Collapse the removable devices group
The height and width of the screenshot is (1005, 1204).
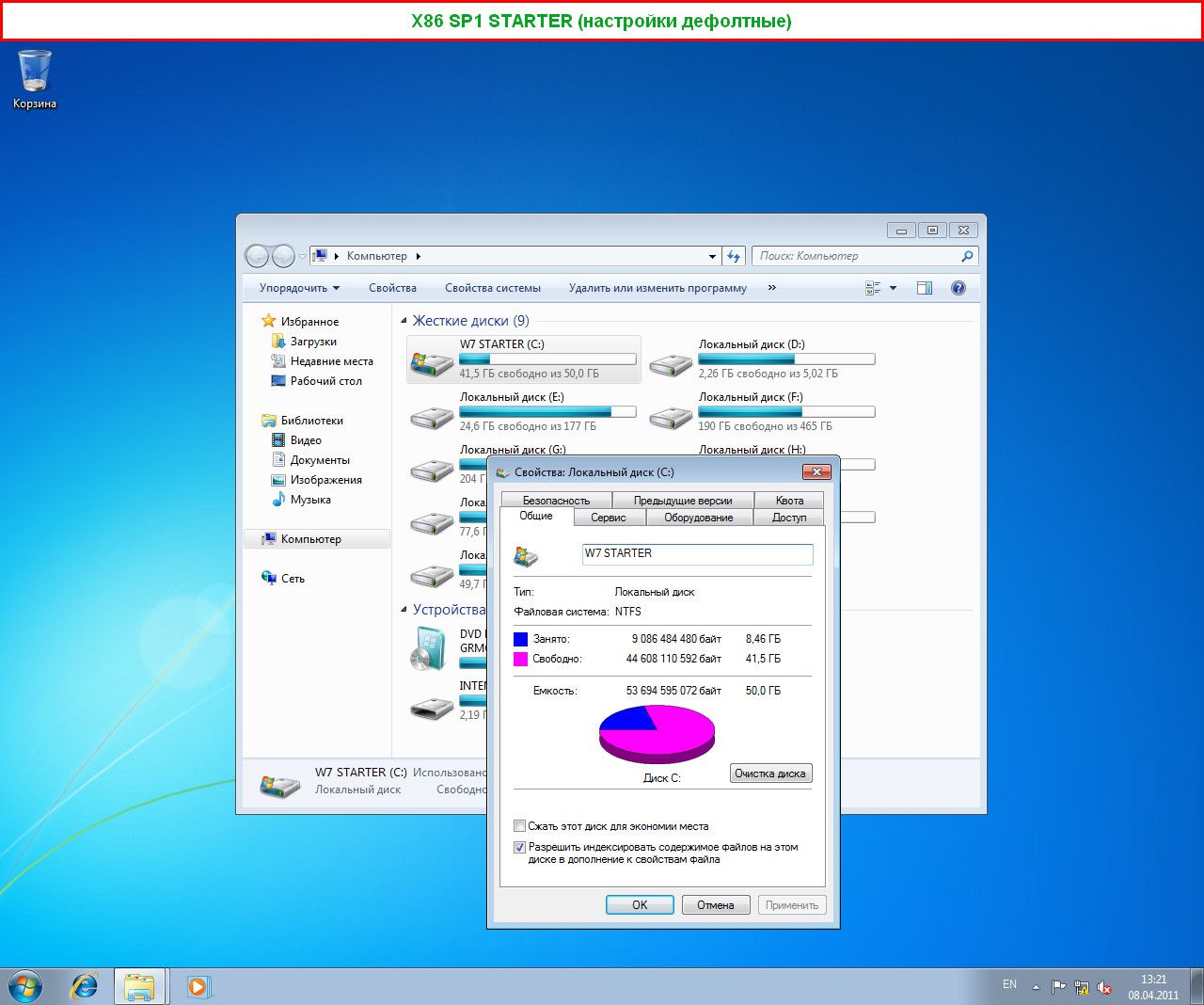(404, 610)
